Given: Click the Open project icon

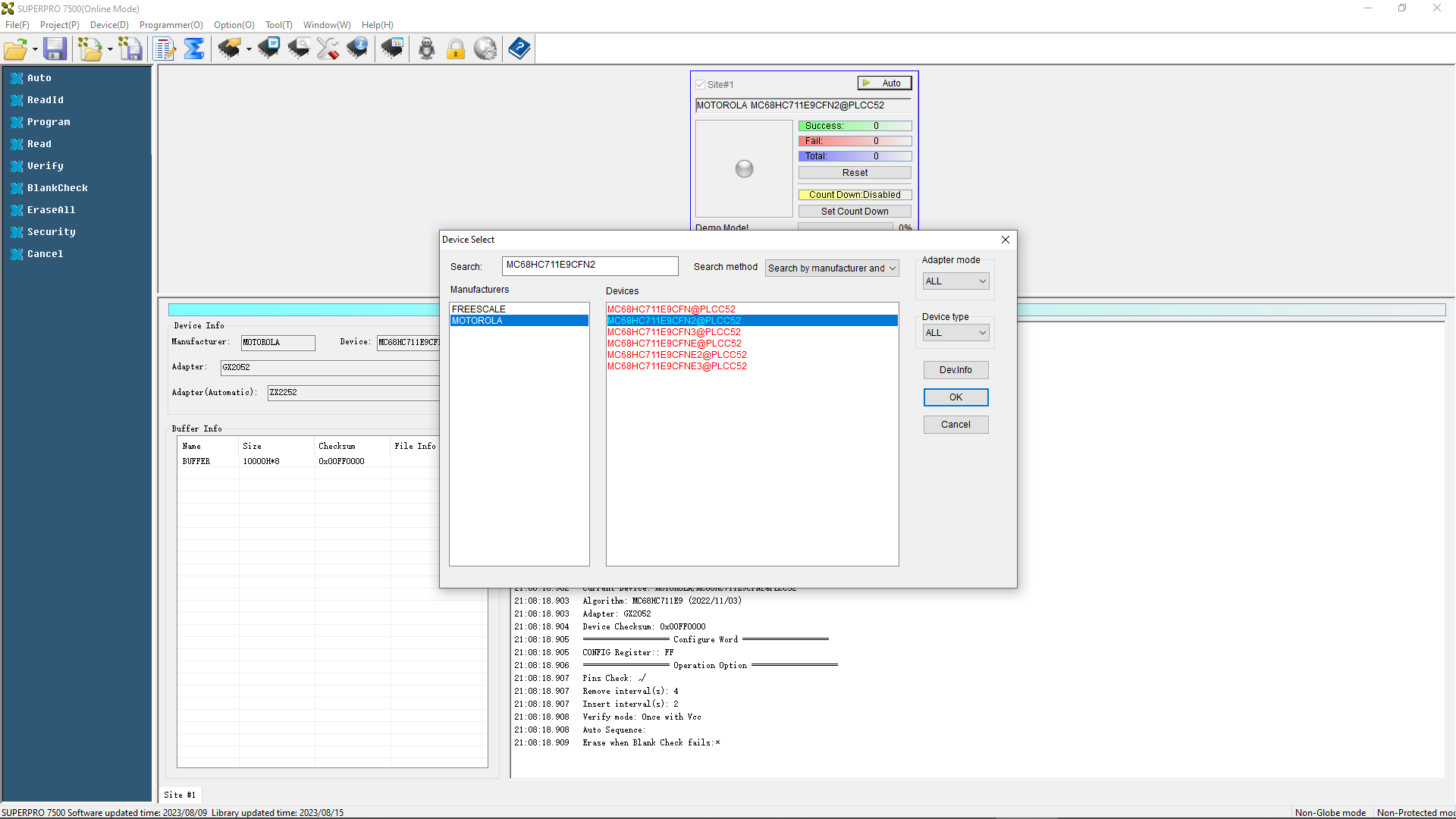Looking at the screenshot, I should tap(90, 49).
